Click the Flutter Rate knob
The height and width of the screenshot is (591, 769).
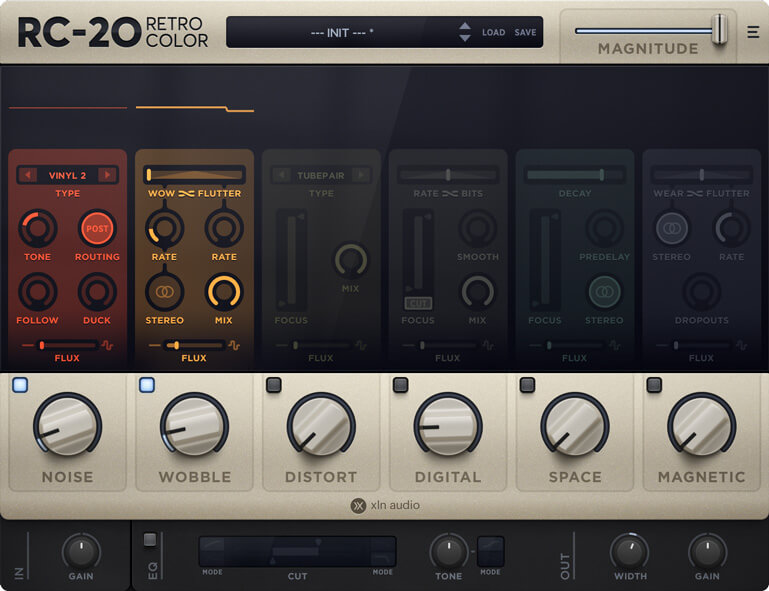tap(224, 228)
